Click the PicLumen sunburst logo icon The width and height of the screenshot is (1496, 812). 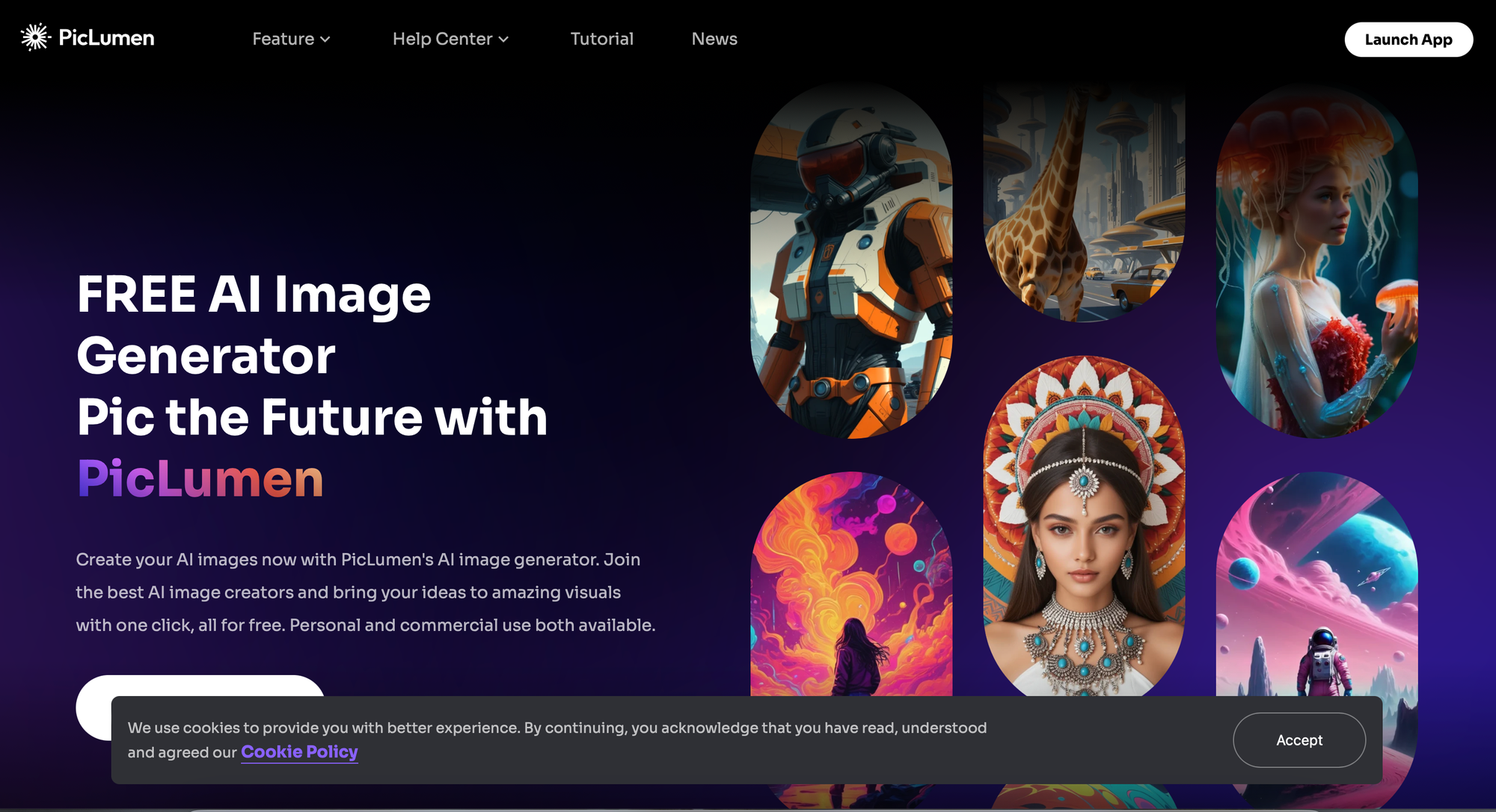click(35, 37)
